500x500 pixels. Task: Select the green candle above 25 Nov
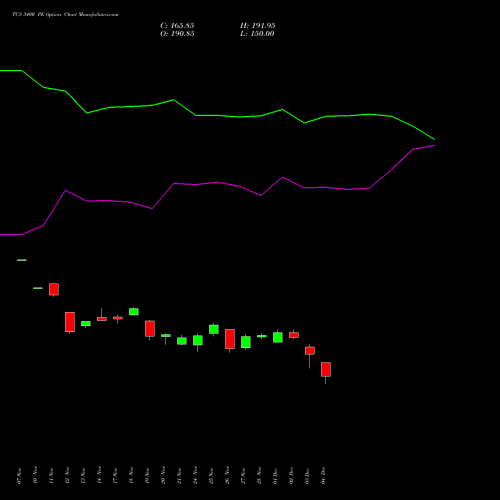(214, 329)
